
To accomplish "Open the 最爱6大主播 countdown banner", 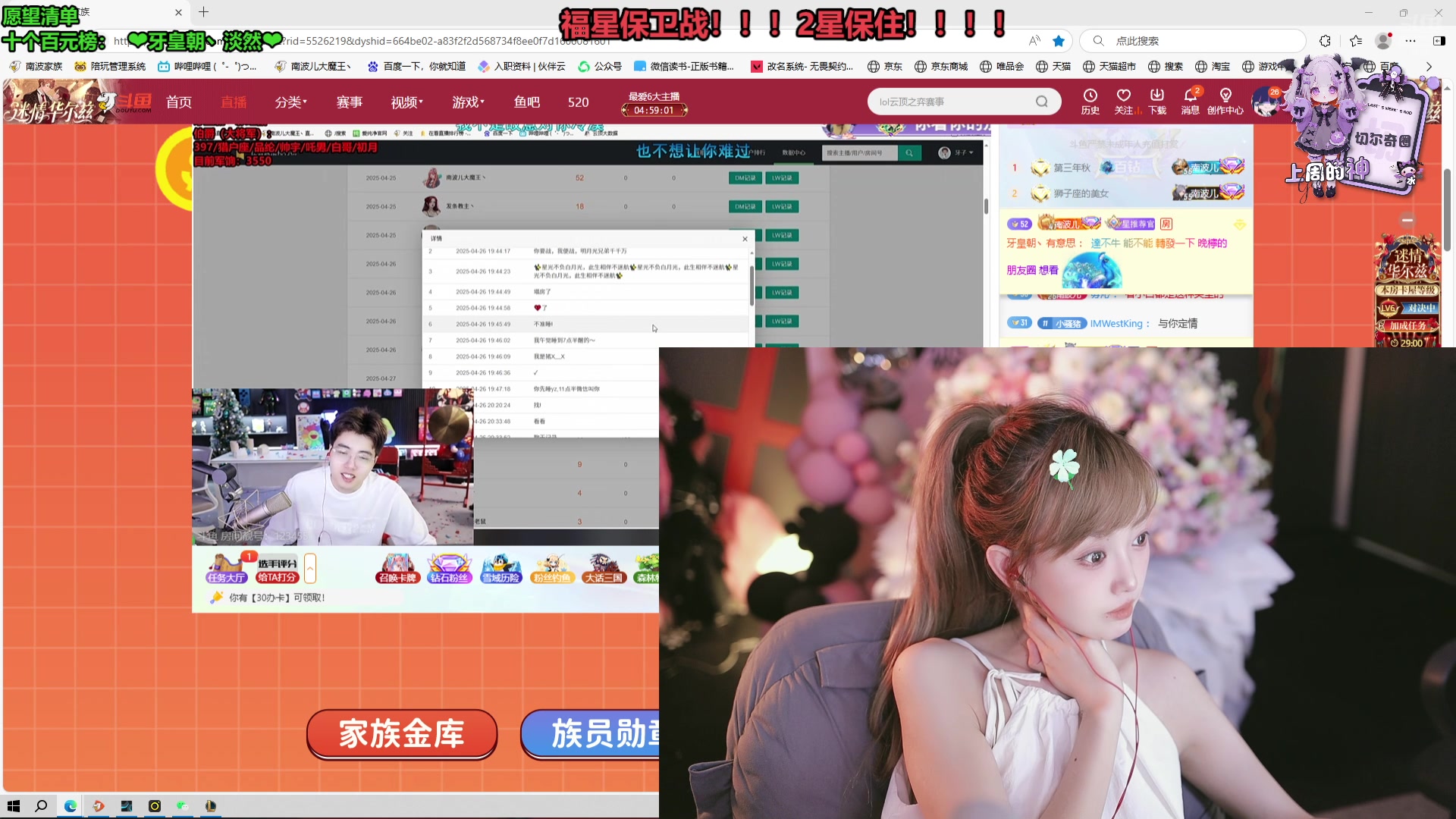I will click(x=654, y=103).
